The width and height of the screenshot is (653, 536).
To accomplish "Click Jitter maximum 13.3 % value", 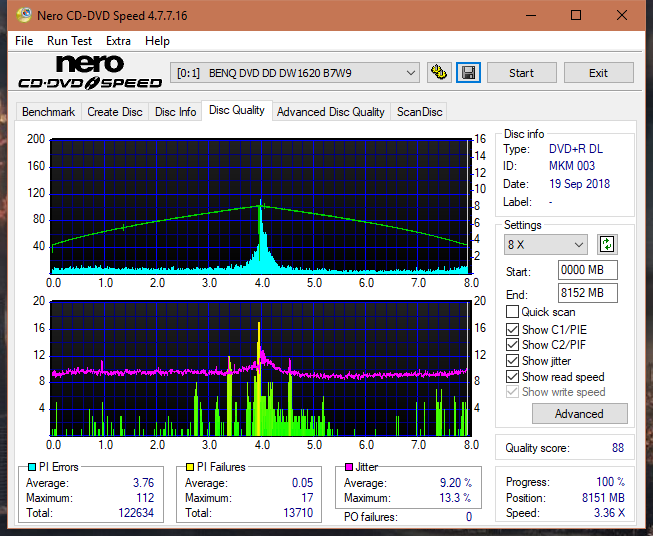I will point(456,498).
